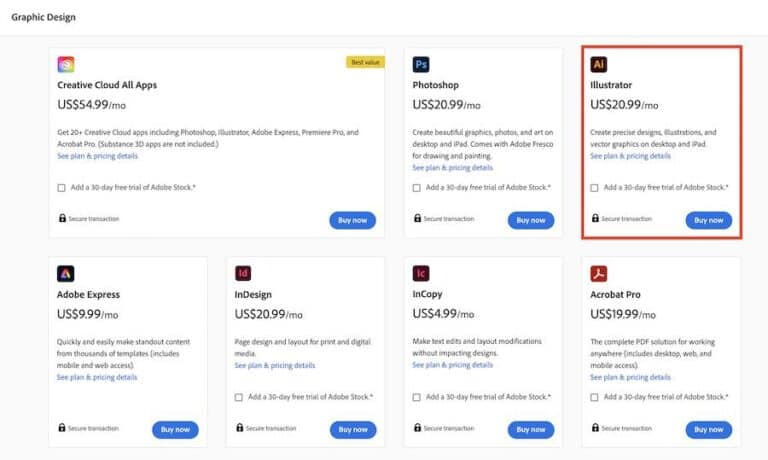The height and width of the screenshot is (460, 768).
Task: Check the Adobe Stock trial box under Photoshop
Action: (417, 187)
